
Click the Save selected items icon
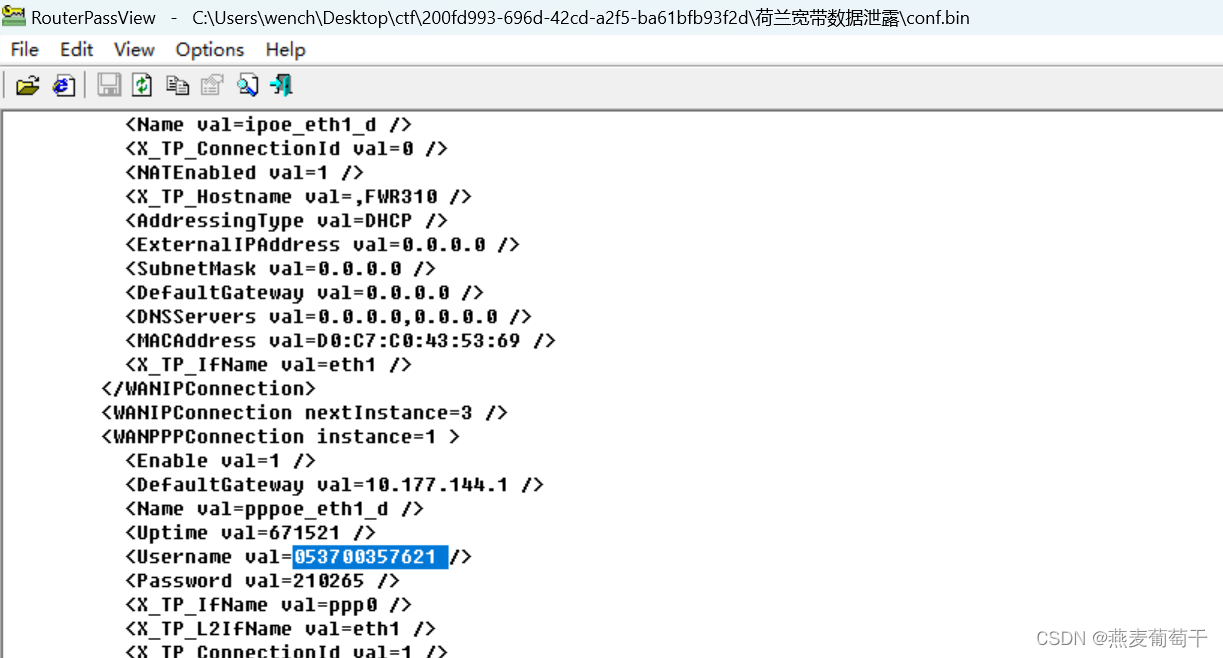point(108,85)
